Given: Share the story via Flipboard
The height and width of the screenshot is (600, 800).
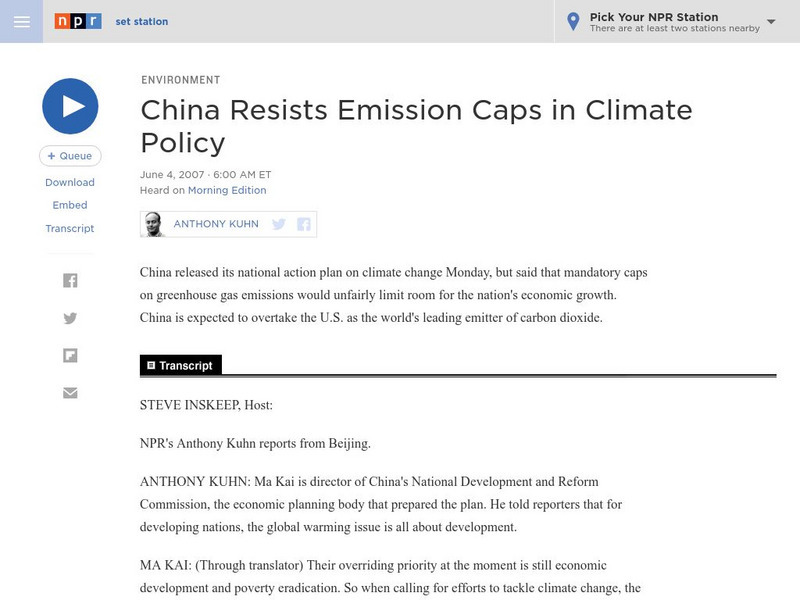Looking at the screenshot, I should [x=70, y=354].
